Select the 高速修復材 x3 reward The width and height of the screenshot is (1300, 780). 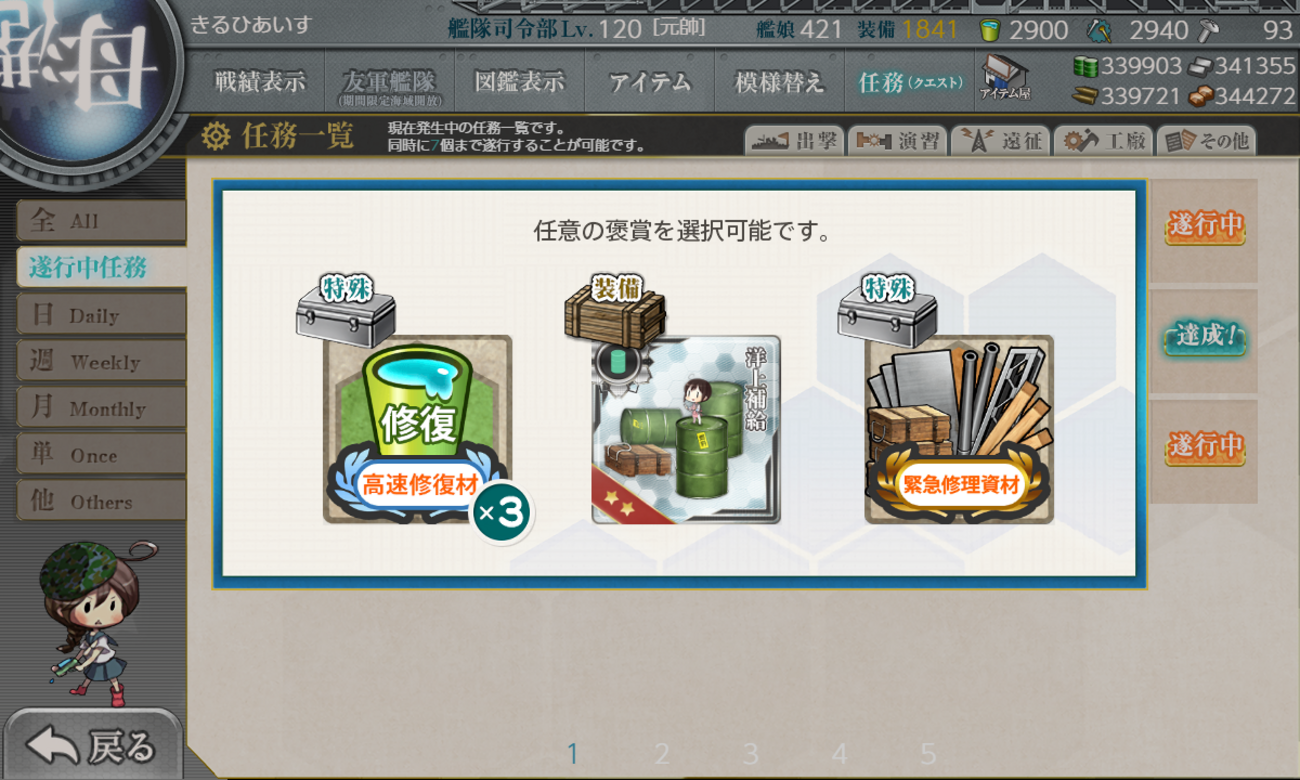[x=418, y=429]
